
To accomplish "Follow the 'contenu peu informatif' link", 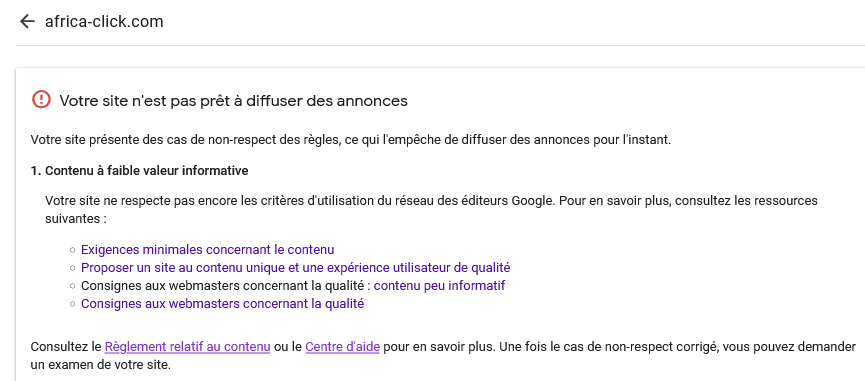I will (x=439, y=286).
